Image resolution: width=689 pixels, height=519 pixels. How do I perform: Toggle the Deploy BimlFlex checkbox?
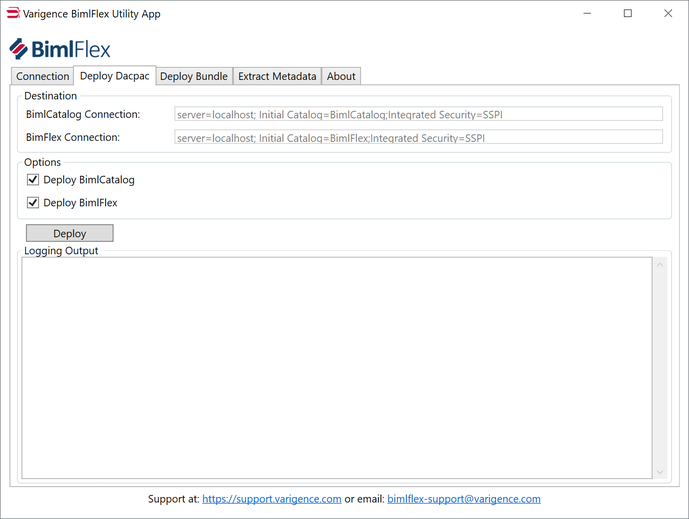tap(33, 202)
